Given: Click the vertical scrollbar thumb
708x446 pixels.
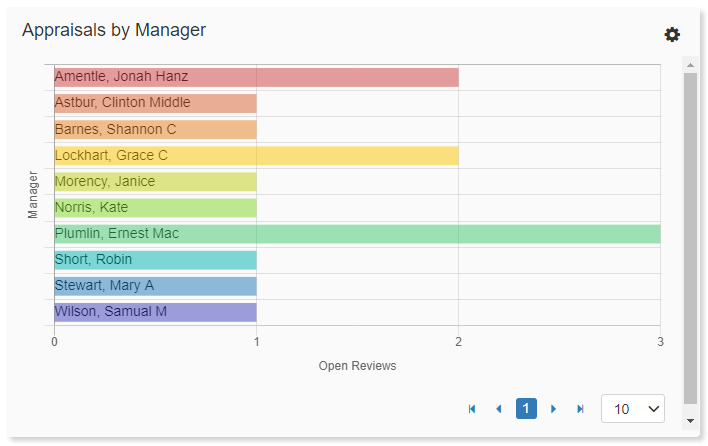Looking at the screenshot, I should tap(690, 240).
